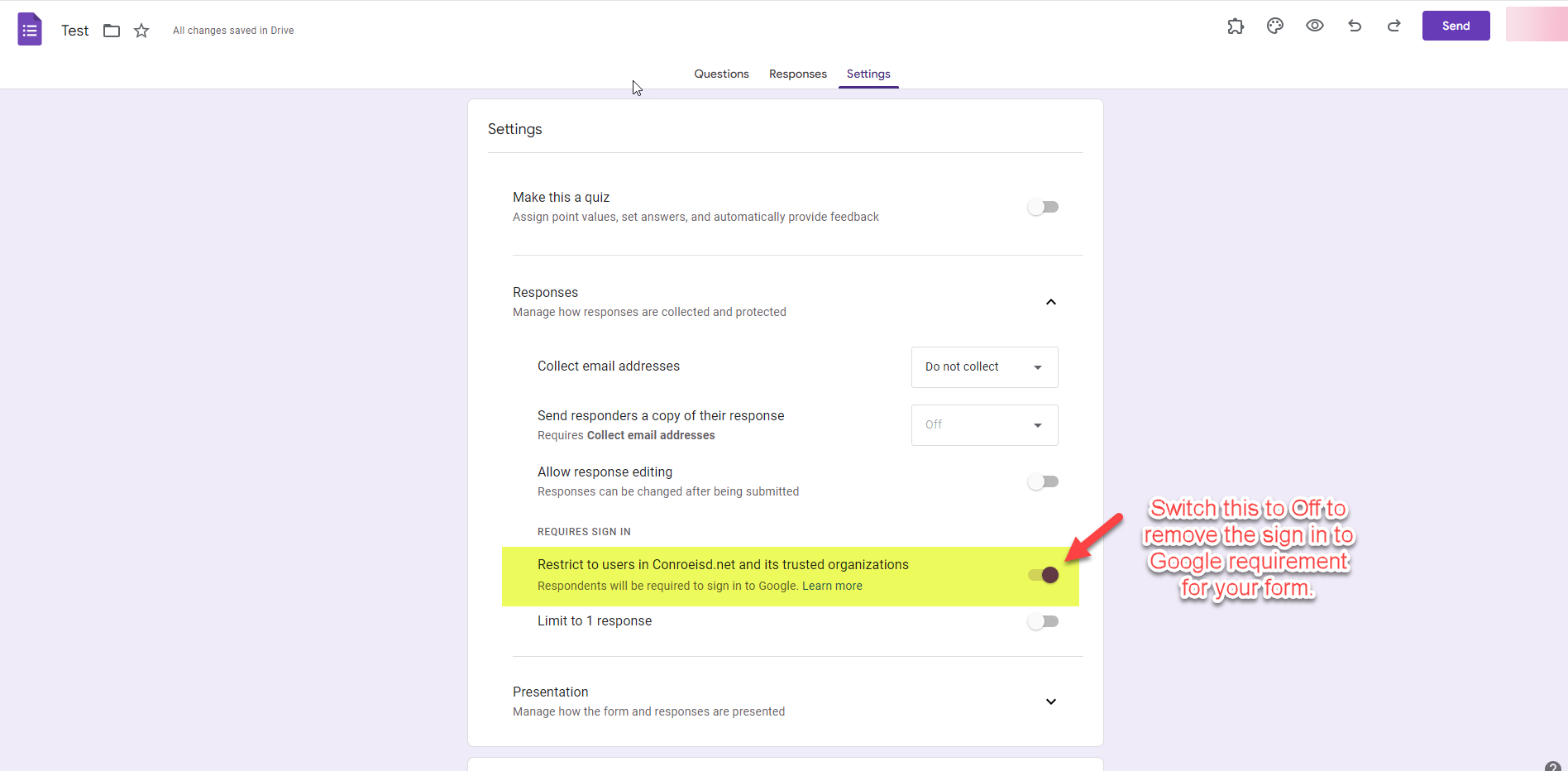The image size is (1568, 771).
Task: Collapse the Responses section chevron
Action: [1051, 302]
